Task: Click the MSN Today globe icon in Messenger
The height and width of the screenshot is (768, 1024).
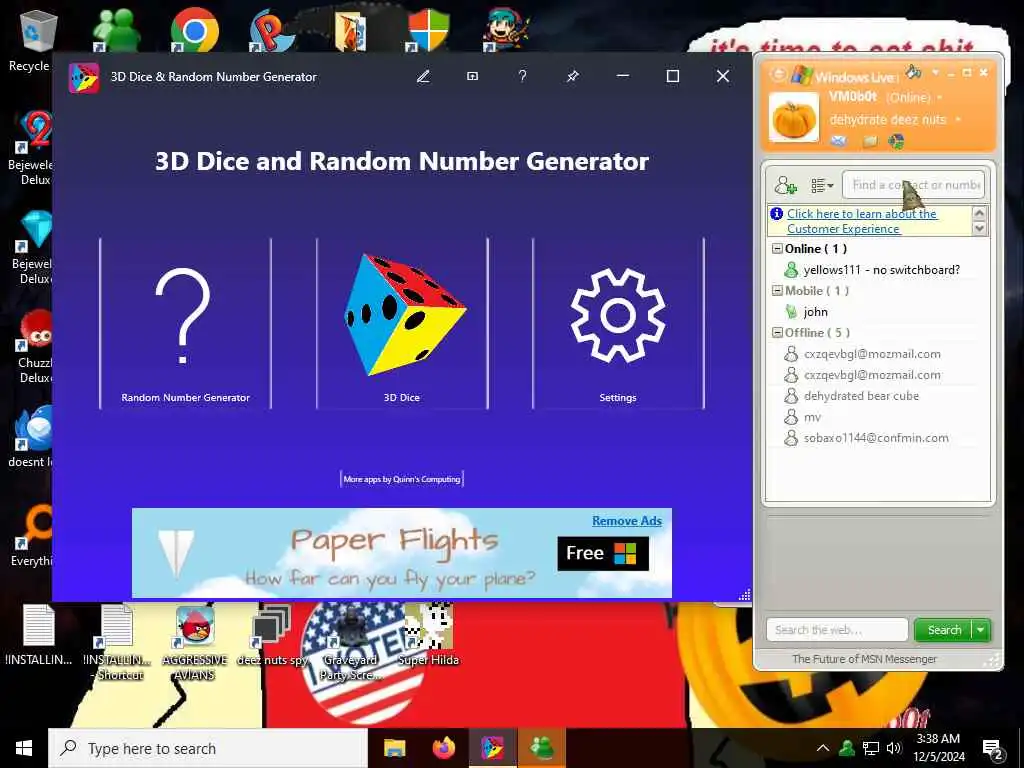Action: click(897, 141)
